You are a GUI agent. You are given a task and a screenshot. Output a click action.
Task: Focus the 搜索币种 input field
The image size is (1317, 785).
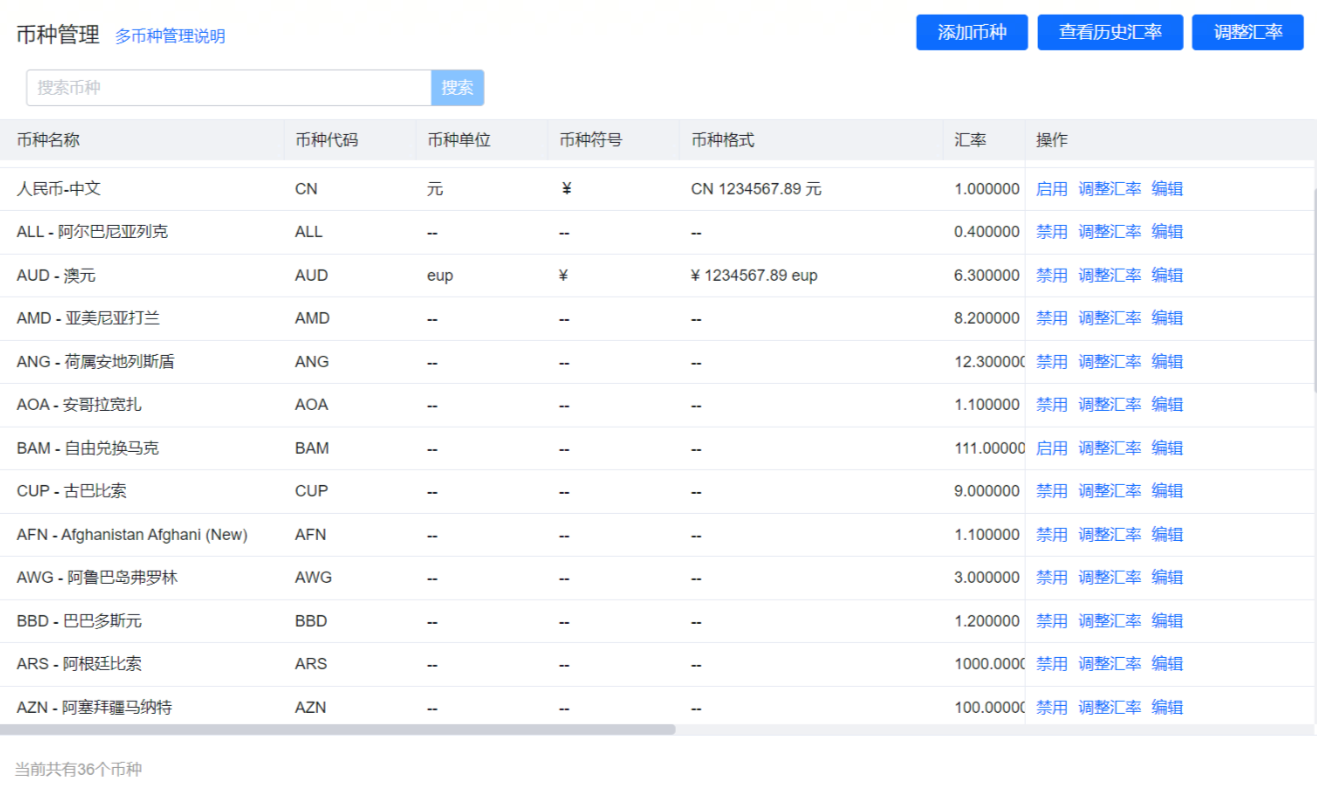(229, 88)
